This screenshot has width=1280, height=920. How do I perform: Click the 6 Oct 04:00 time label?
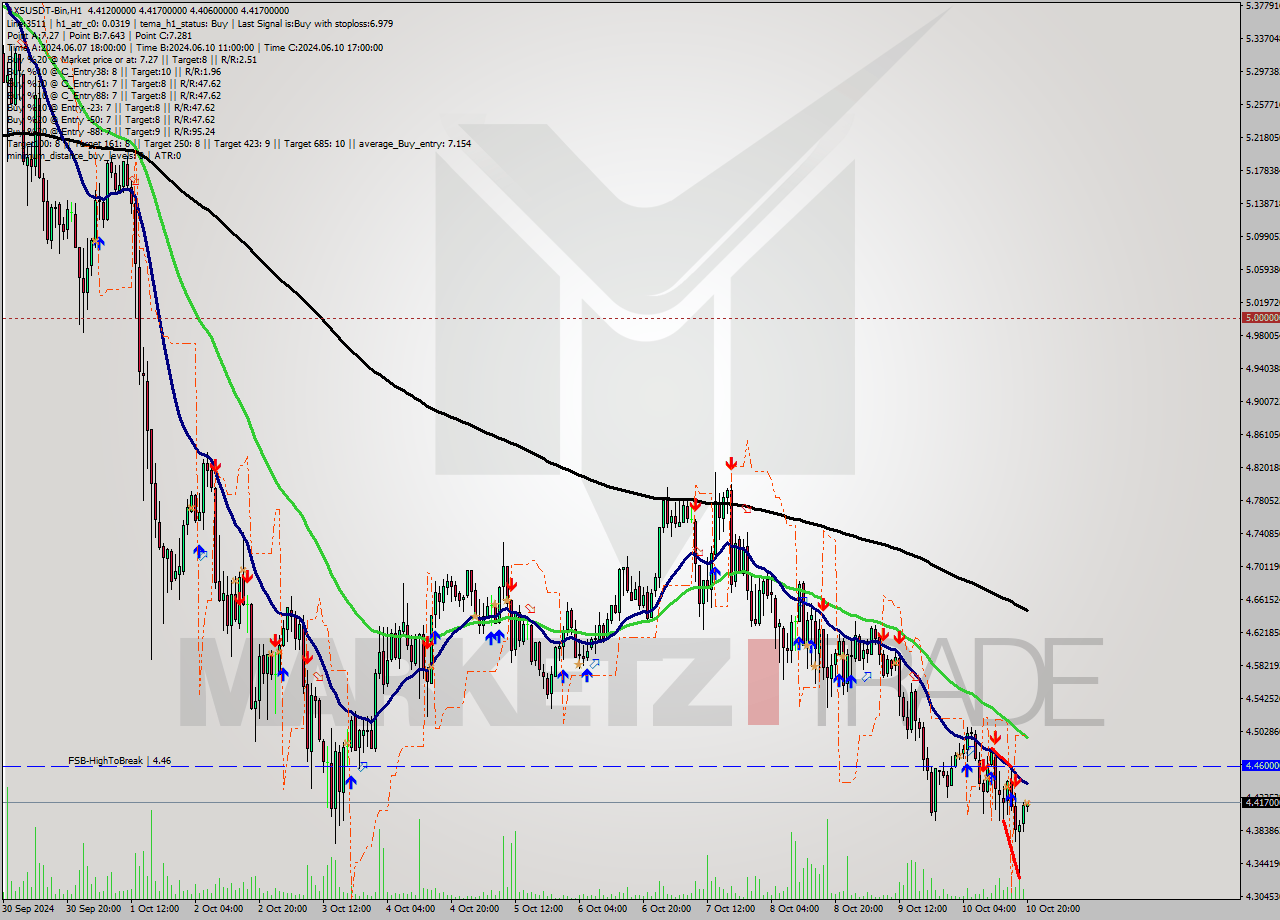tap(603, 909)
